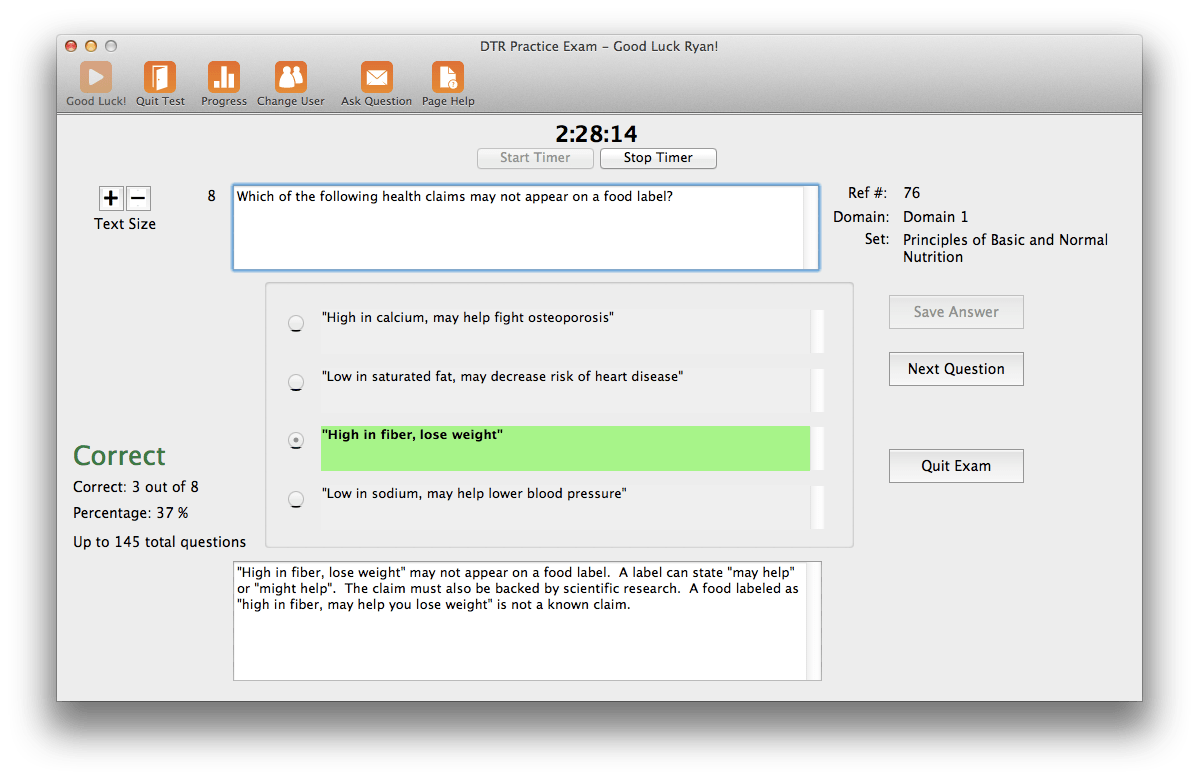The width and height of the screenshot is (1199, 780).
Task: Open the Ask Question envelope icon
Action: 376,77
